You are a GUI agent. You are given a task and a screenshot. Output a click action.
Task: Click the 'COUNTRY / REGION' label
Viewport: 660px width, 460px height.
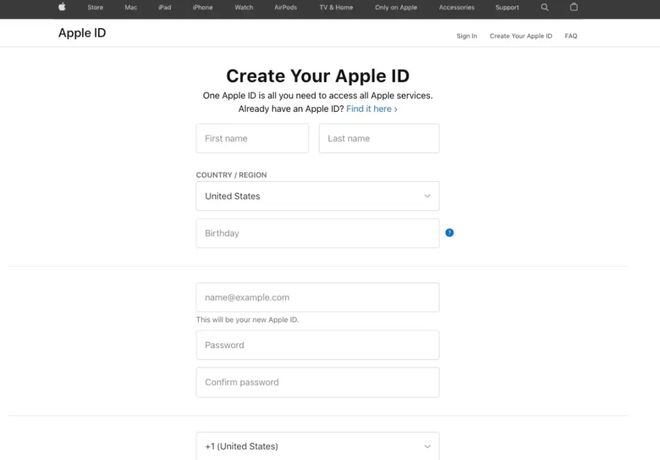click(231, 175)
